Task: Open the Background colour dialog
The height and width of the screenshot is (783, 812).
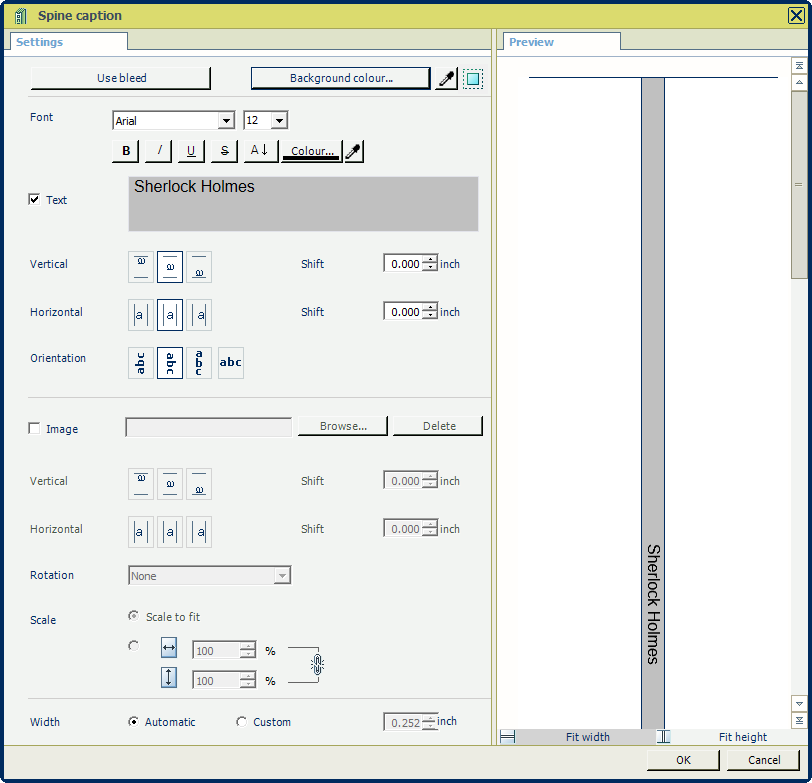Action: (341, 78)
